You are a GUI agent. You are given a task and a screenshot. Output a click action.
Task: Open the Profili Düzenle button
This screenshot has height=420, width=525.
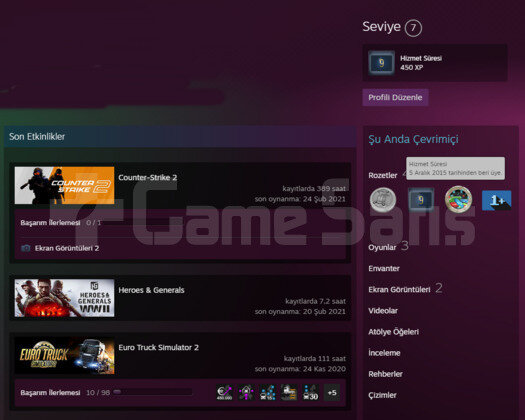[395, 97]
